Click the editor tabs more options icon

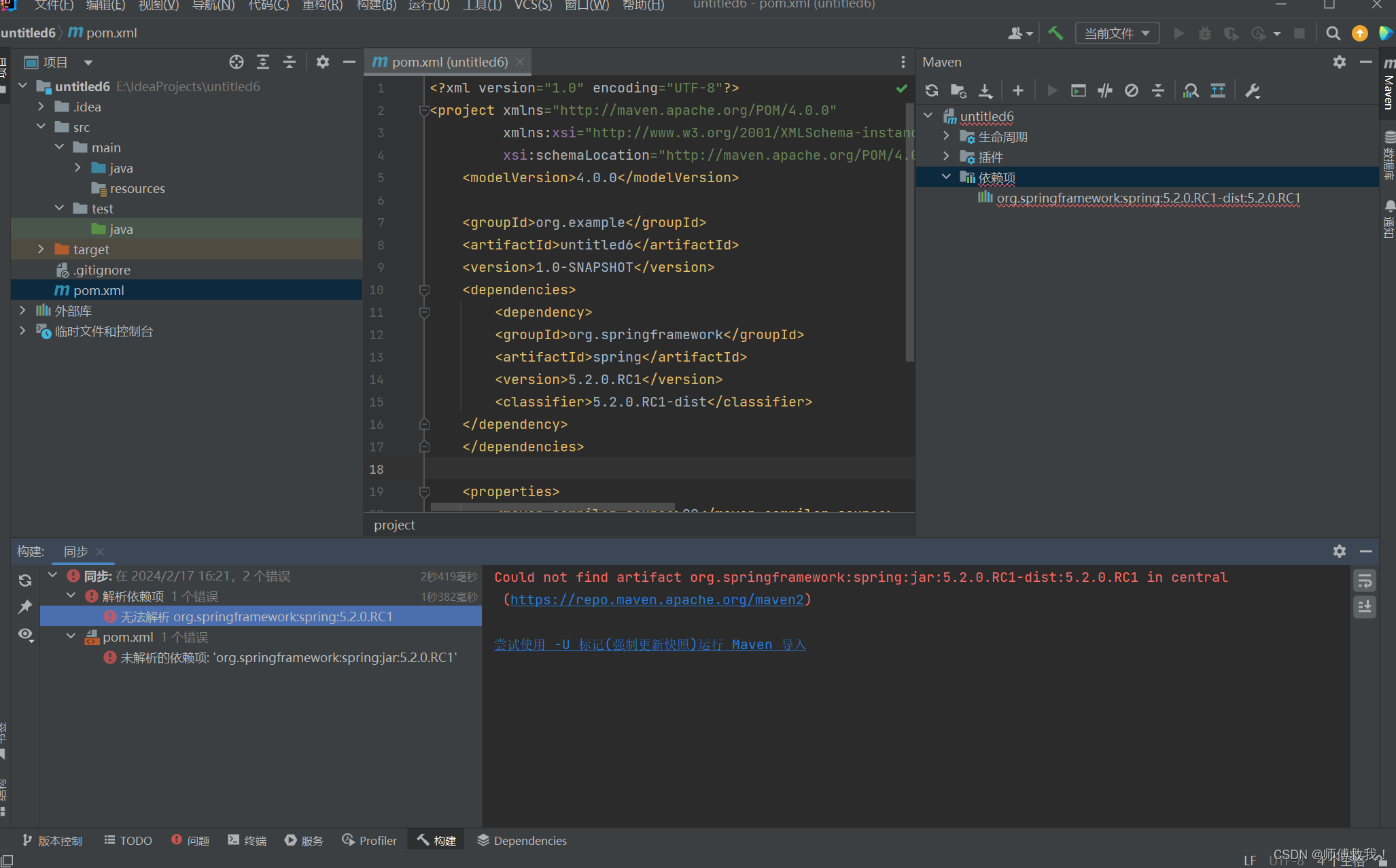click(x=903, y=62)
